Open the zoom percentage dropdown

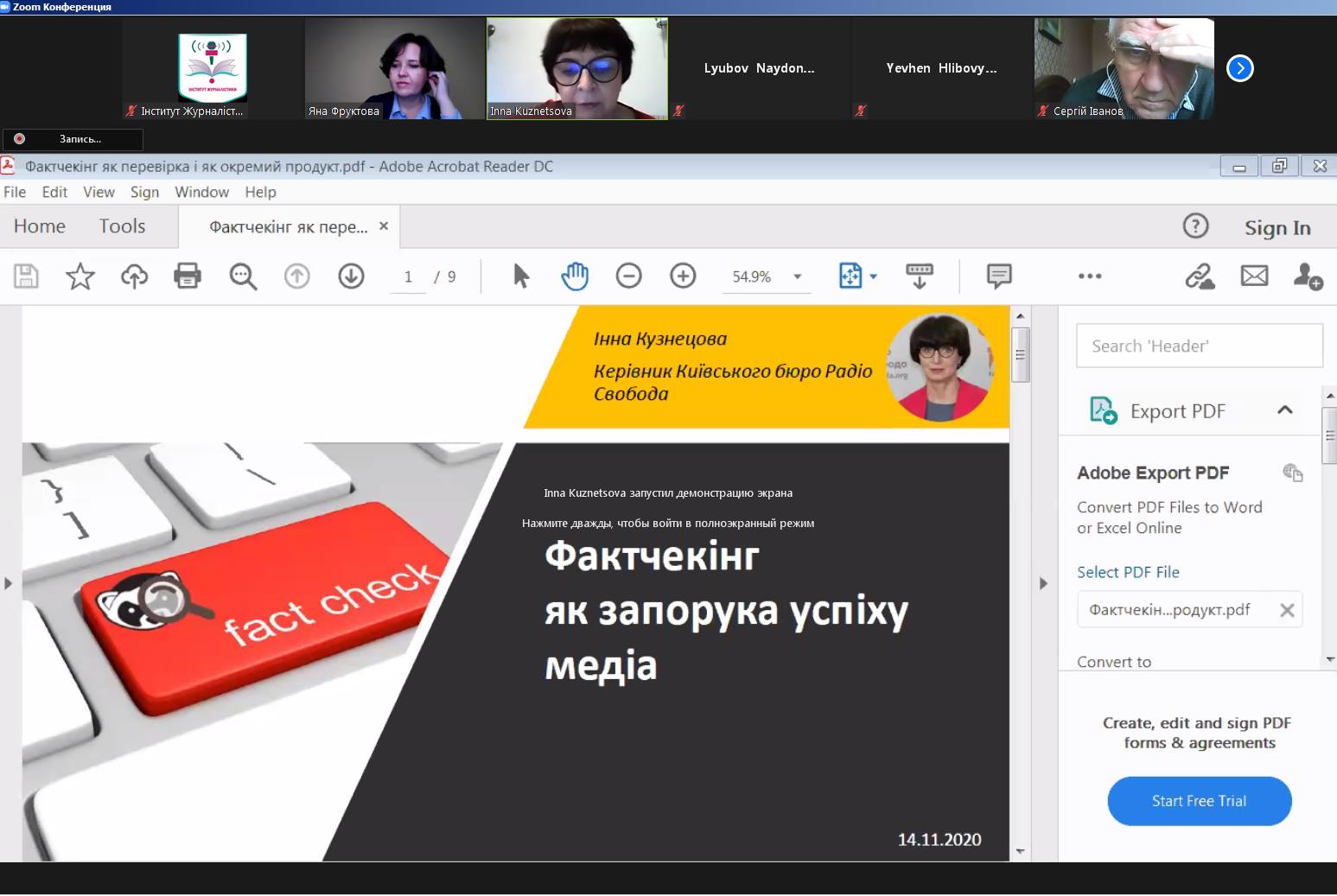tap(798, 277)
